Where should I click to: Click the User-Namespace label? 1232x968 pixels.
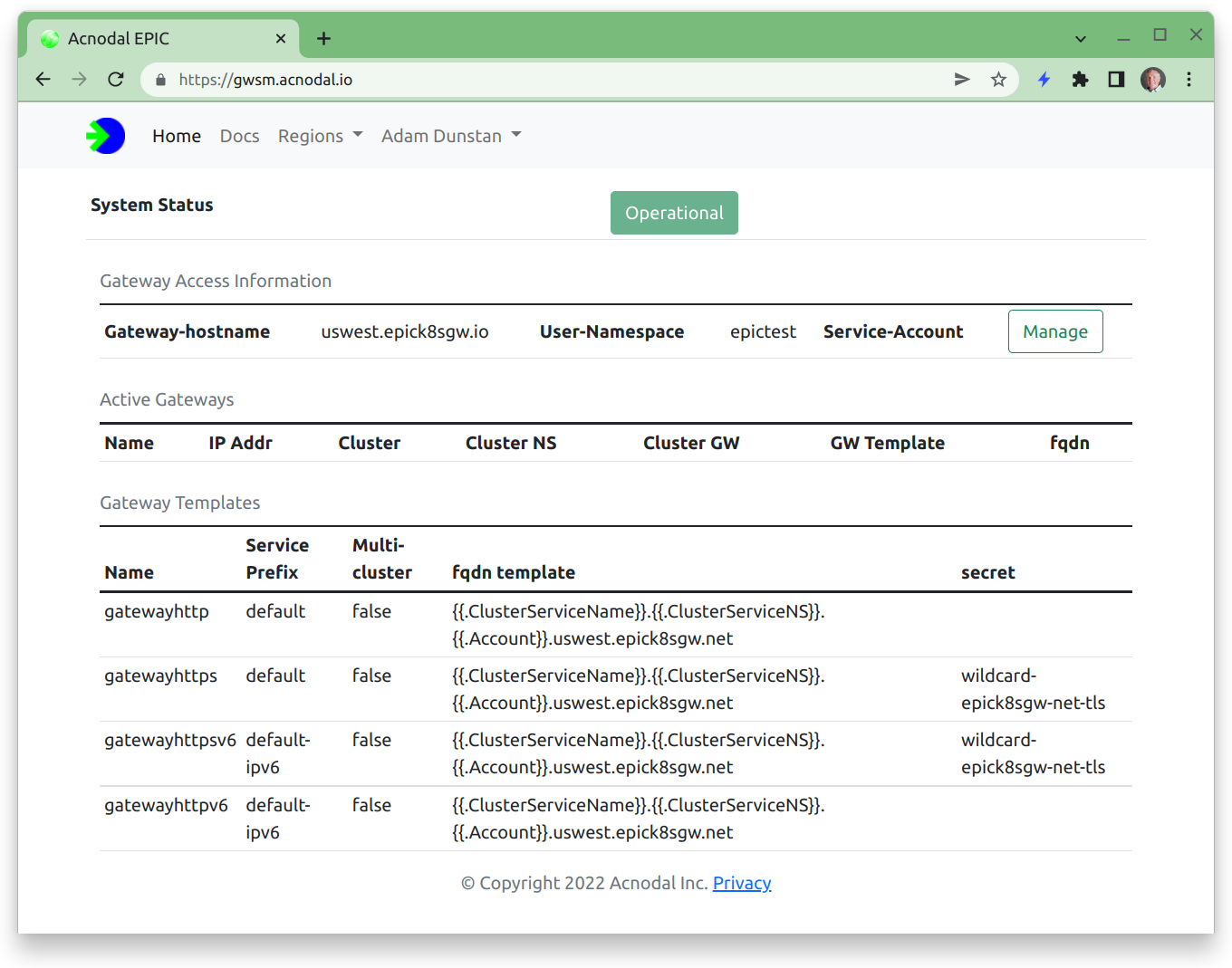pos(611,331)
